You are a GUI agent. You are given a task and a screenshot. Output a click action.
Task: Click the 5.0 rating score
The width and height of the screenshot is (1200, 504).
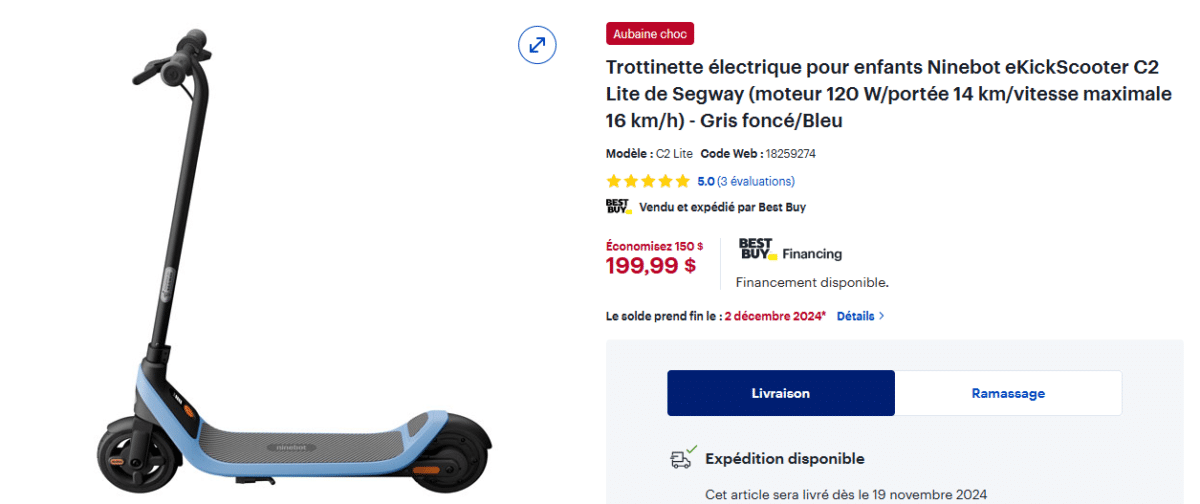click(706, 181)
